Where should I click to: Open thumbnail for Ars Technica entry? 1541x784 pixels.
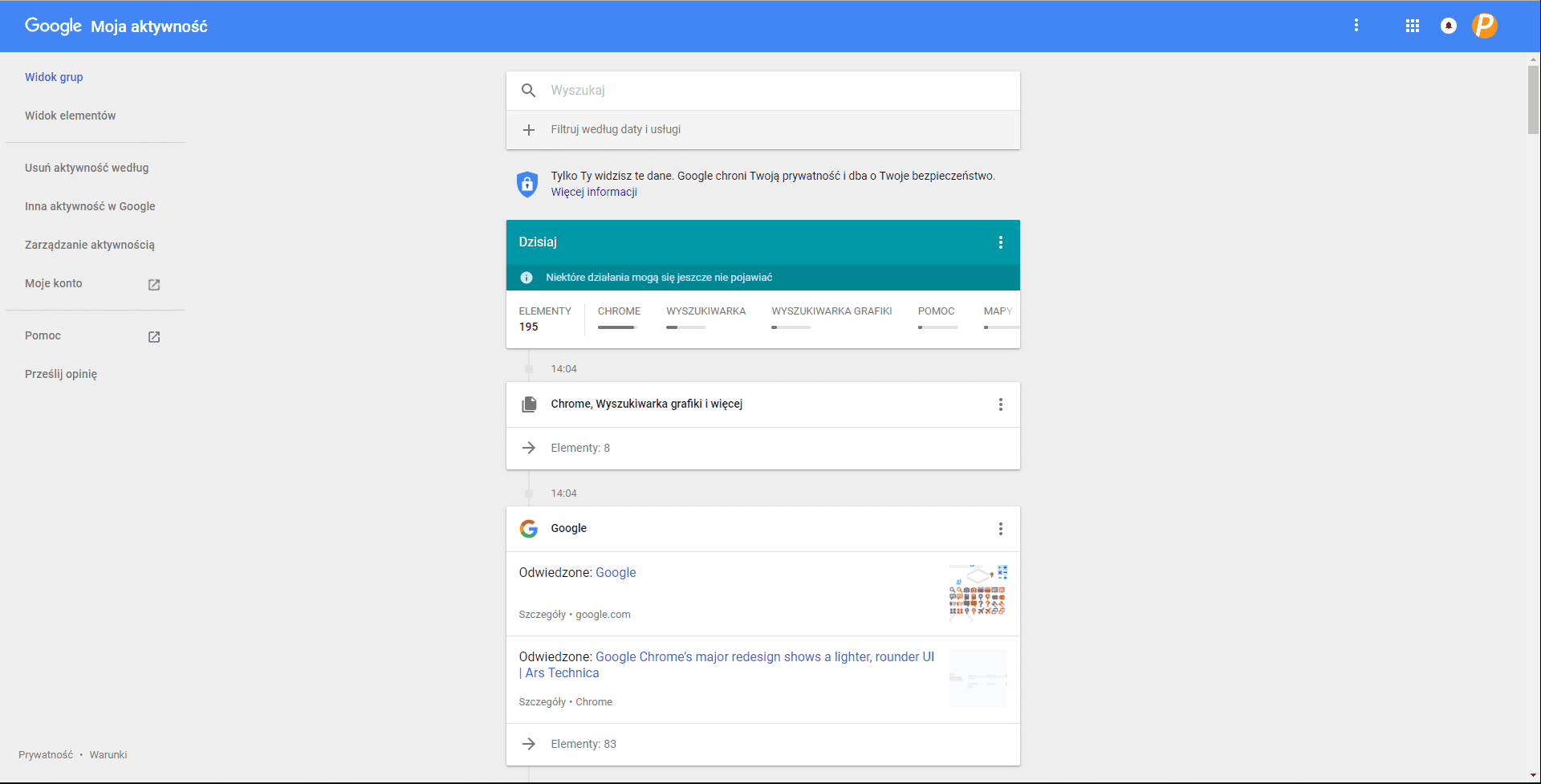tap(978, 678)
